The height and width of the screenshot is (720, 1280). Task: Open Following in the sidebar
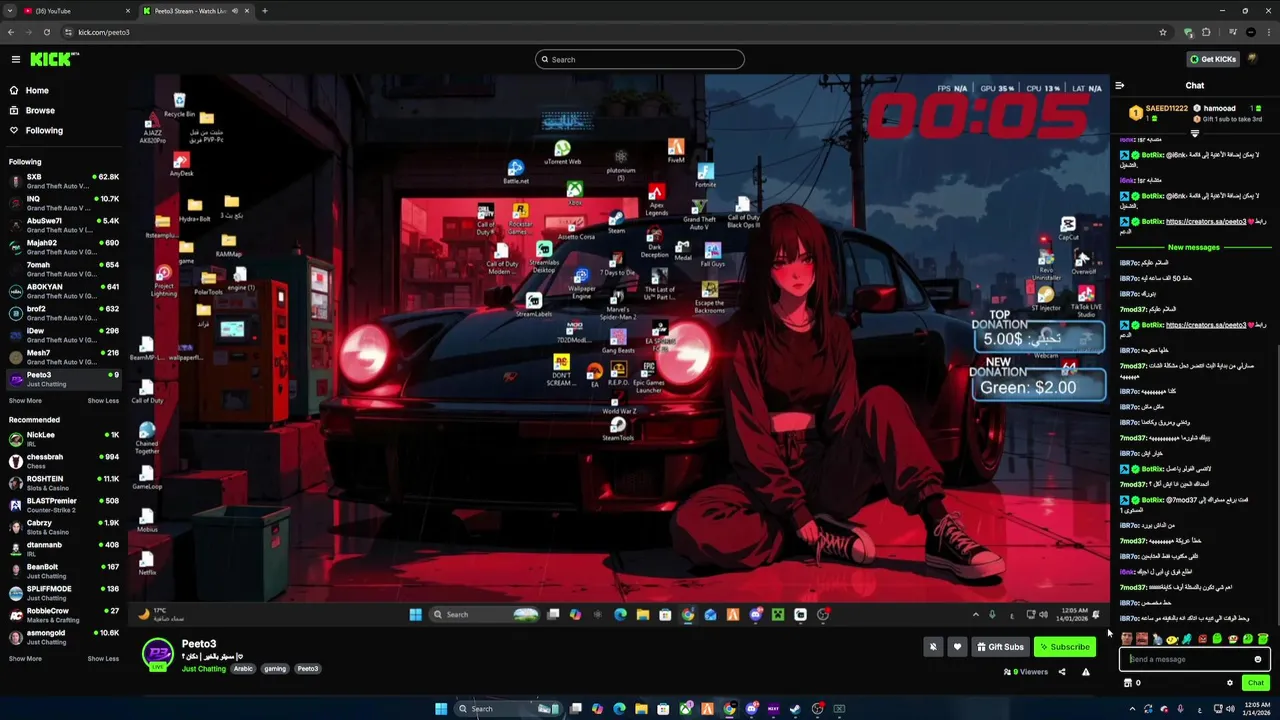(44, 130)
